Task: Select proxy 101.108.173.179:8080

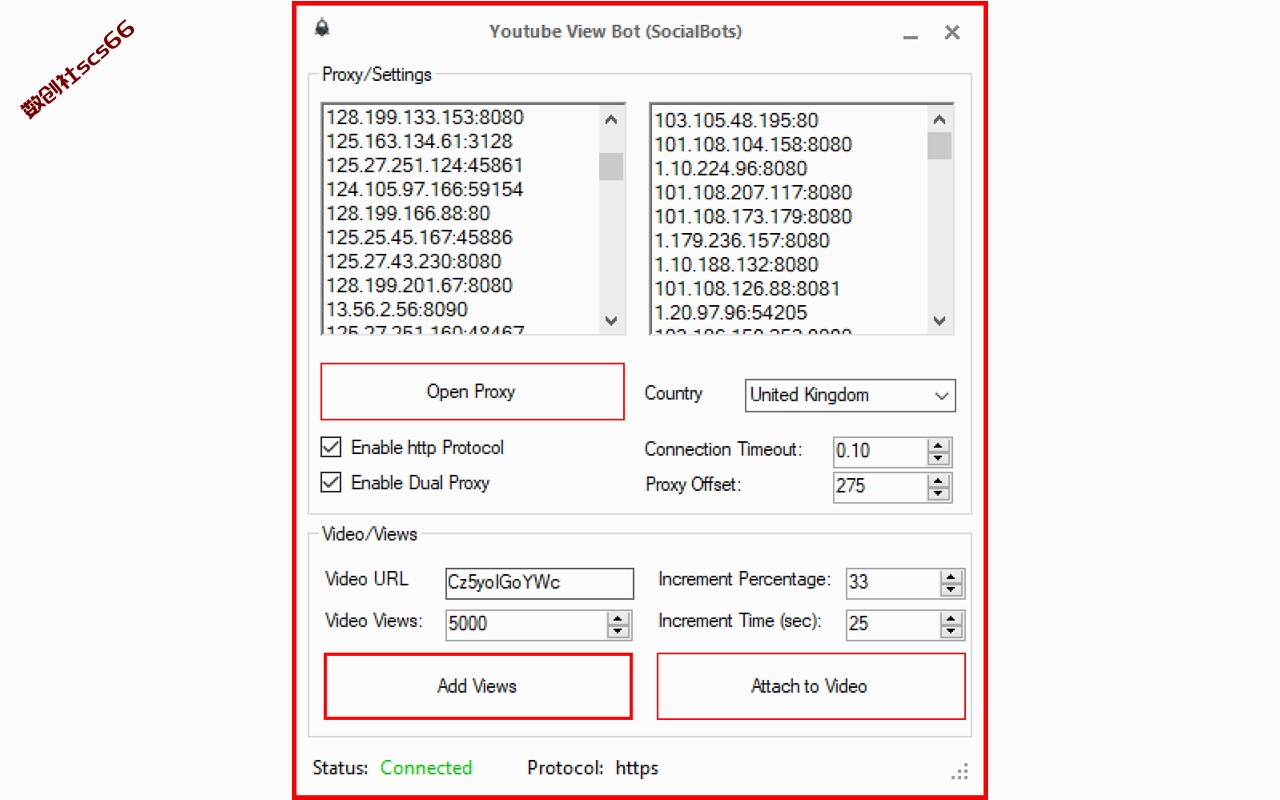Action: point(753,216)
